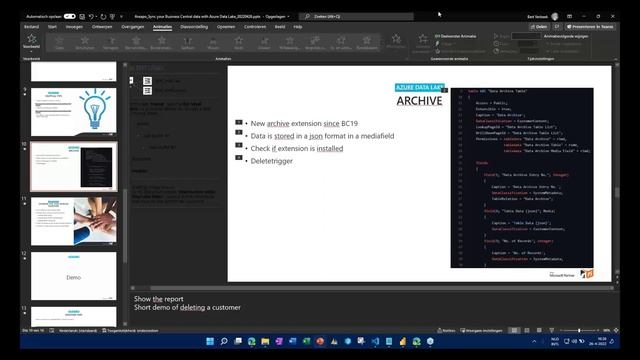Switch to the Beeld ribbon tab
The width and height of the screenshot is (640, 360).
pos(280,27)
